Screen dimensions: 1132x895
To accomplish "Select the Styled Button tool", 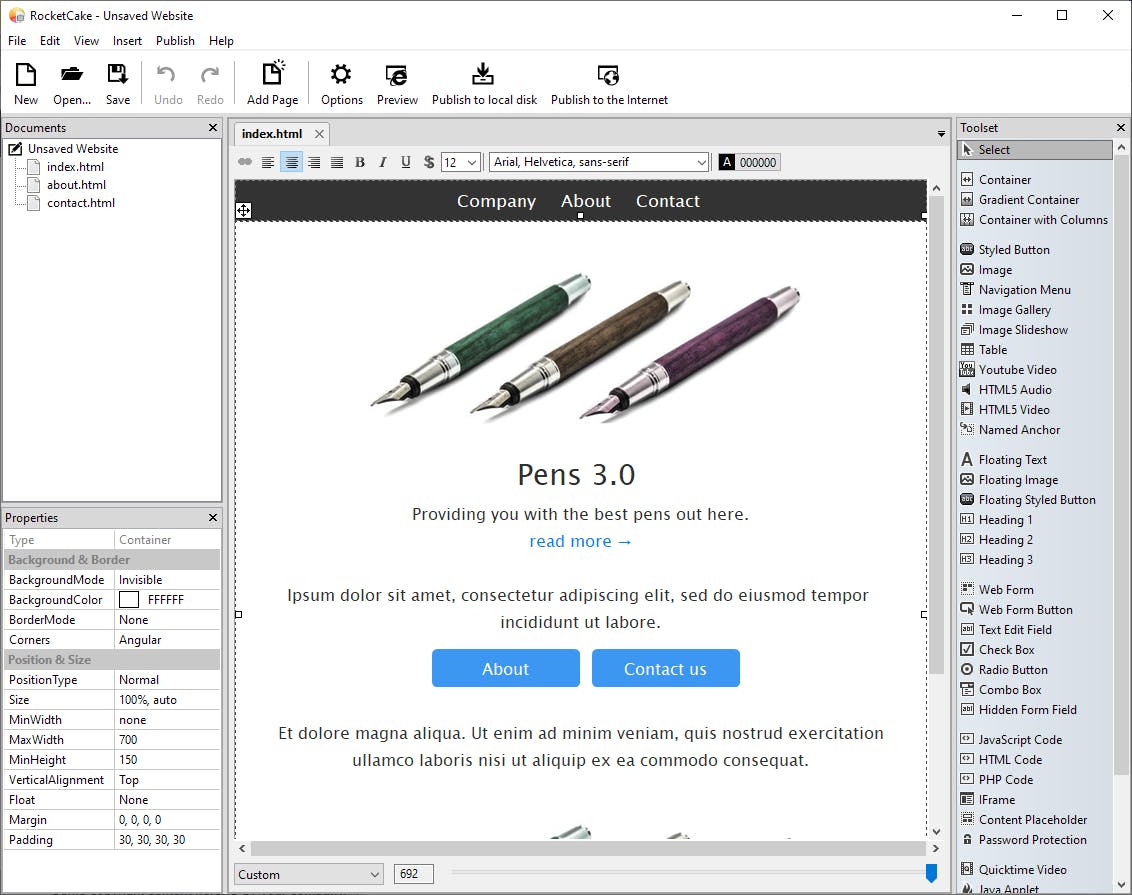I will click(1014, 250).
